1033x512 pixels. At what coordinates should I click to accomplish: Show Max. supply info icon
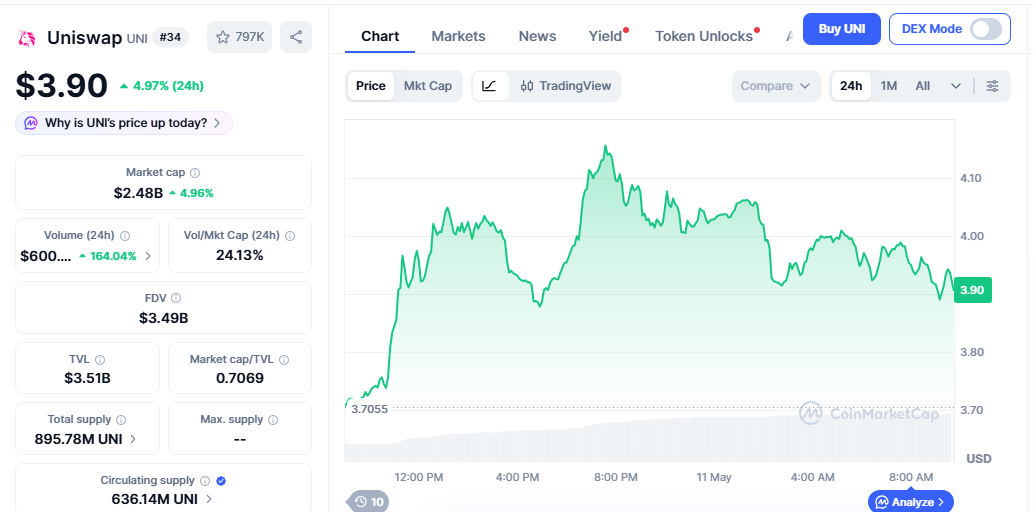point(273,420)
